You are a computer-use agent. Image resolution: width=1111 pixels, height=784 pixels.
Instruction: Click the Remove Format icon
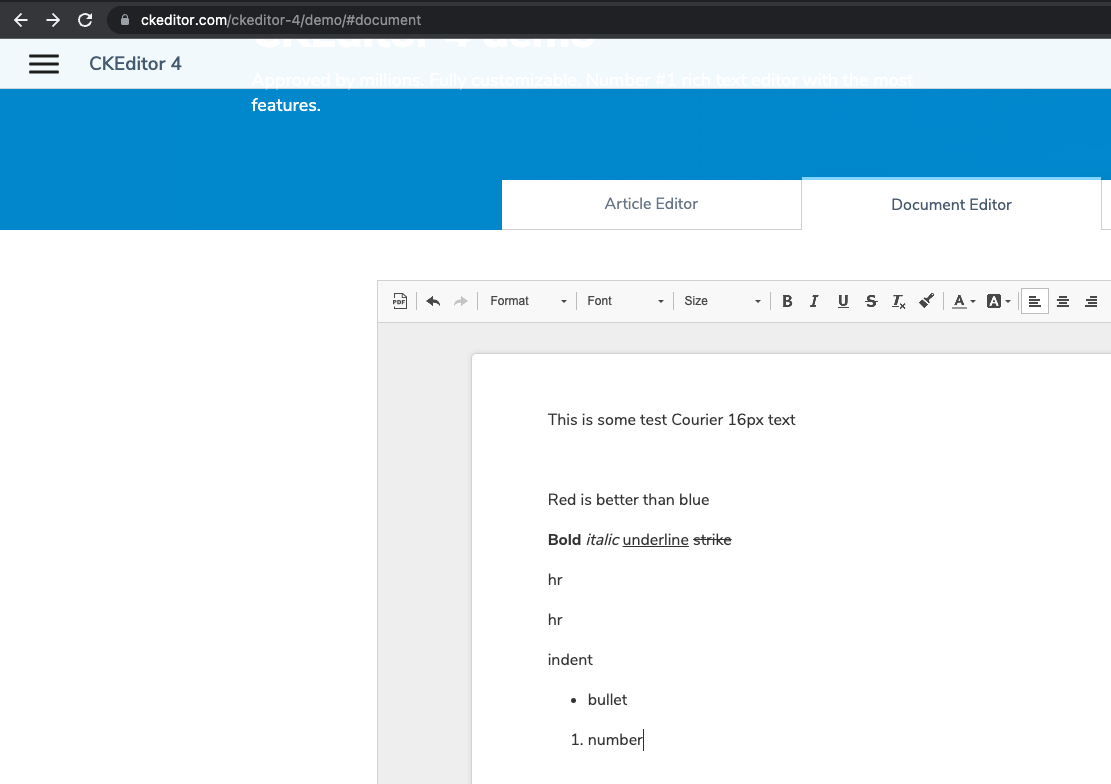click(x=898, y=301)
